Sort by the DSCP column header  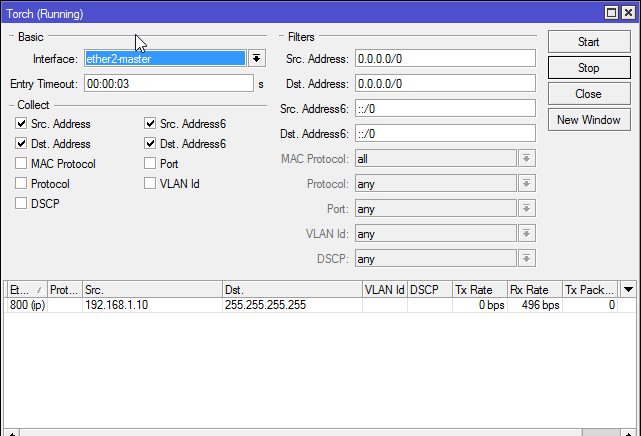coord(430,290)
